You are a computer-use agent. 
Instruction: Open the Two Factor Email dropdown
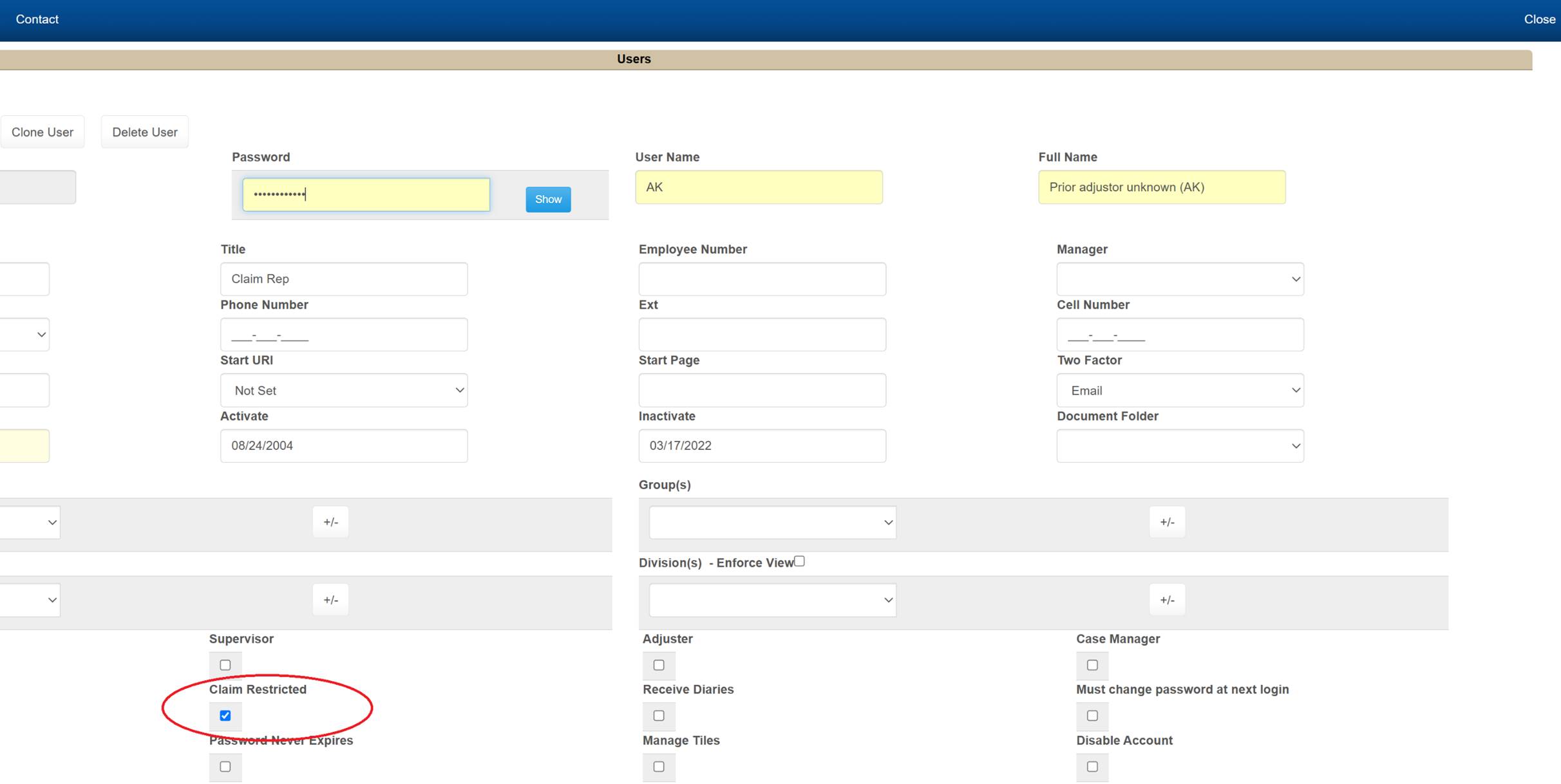pos(1180,391)
